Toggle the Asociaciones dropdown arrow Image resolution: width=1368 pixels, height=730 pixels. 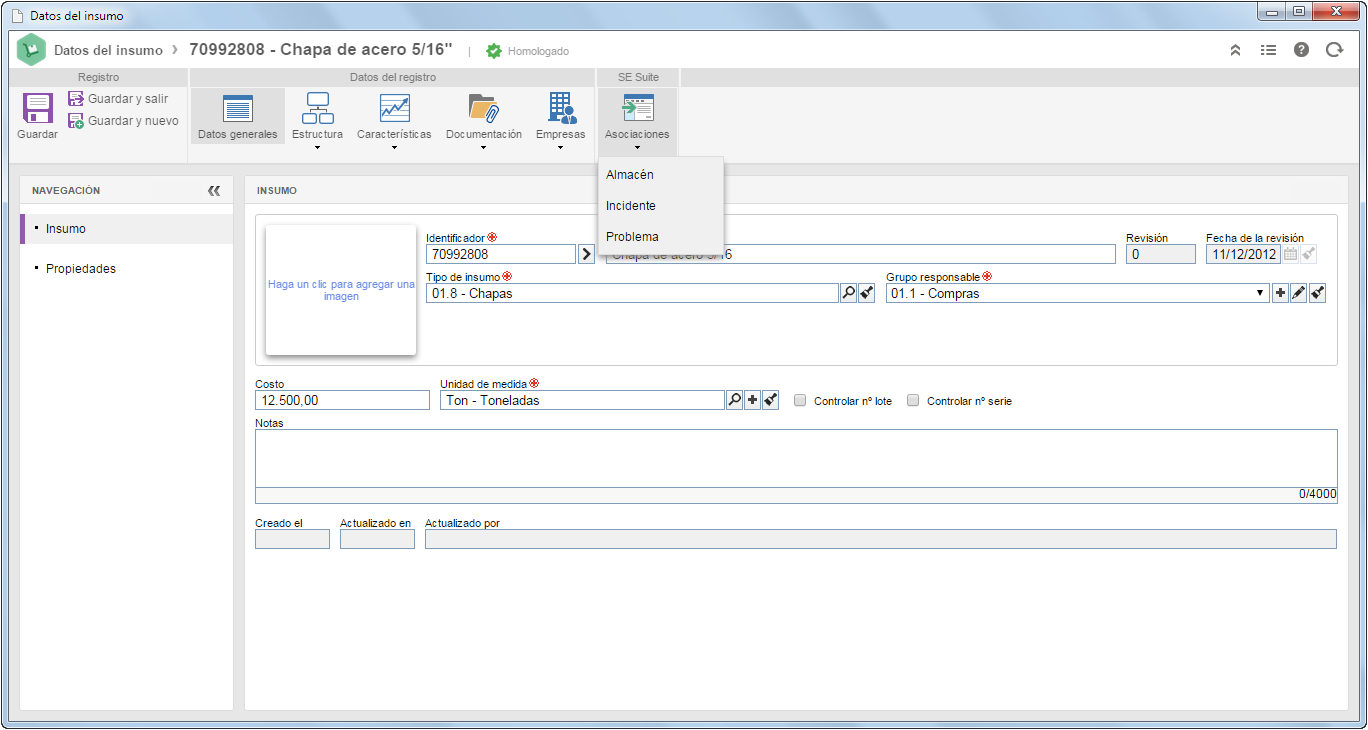637,148
